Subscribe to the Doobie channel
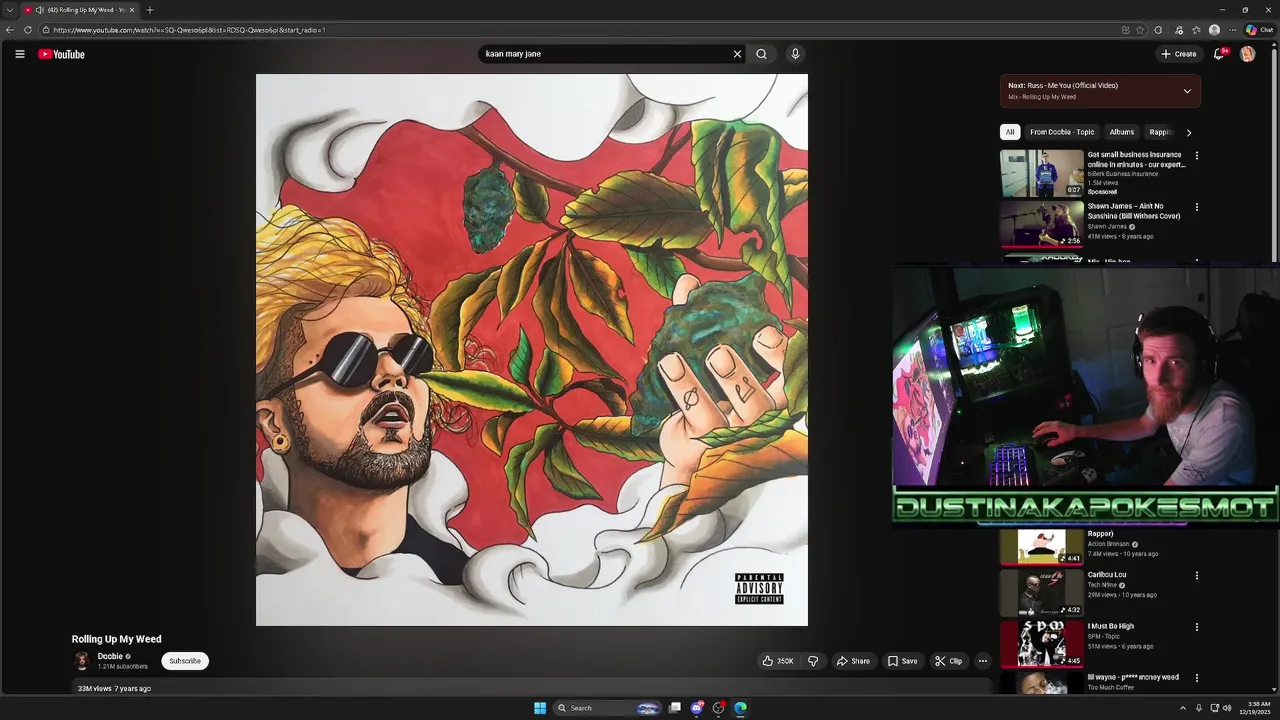The height and width of the screenshot is (720, 1280). (x=185, y=661)
